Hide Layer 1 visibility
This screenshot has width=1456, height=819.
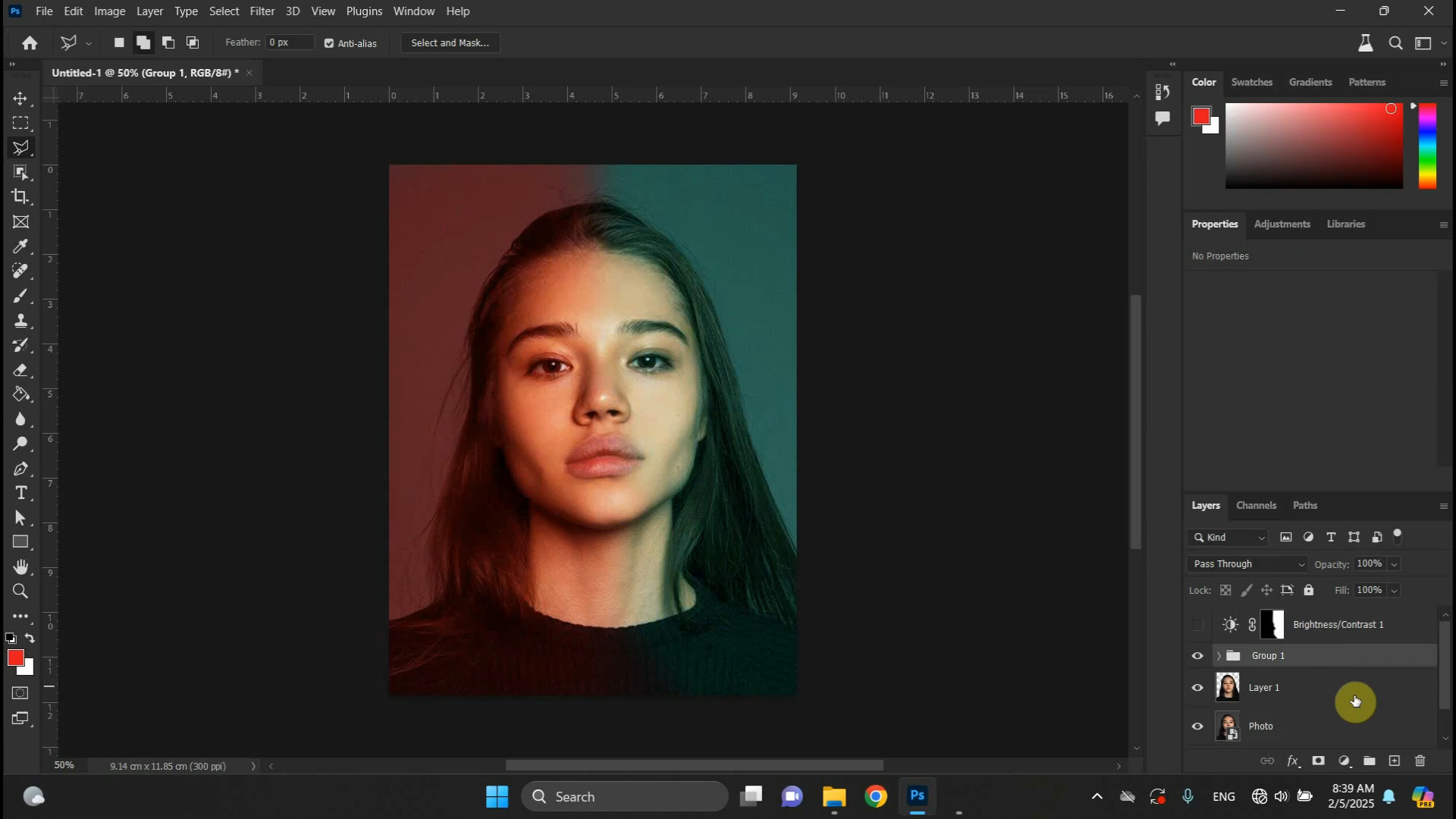[1197, 688]
